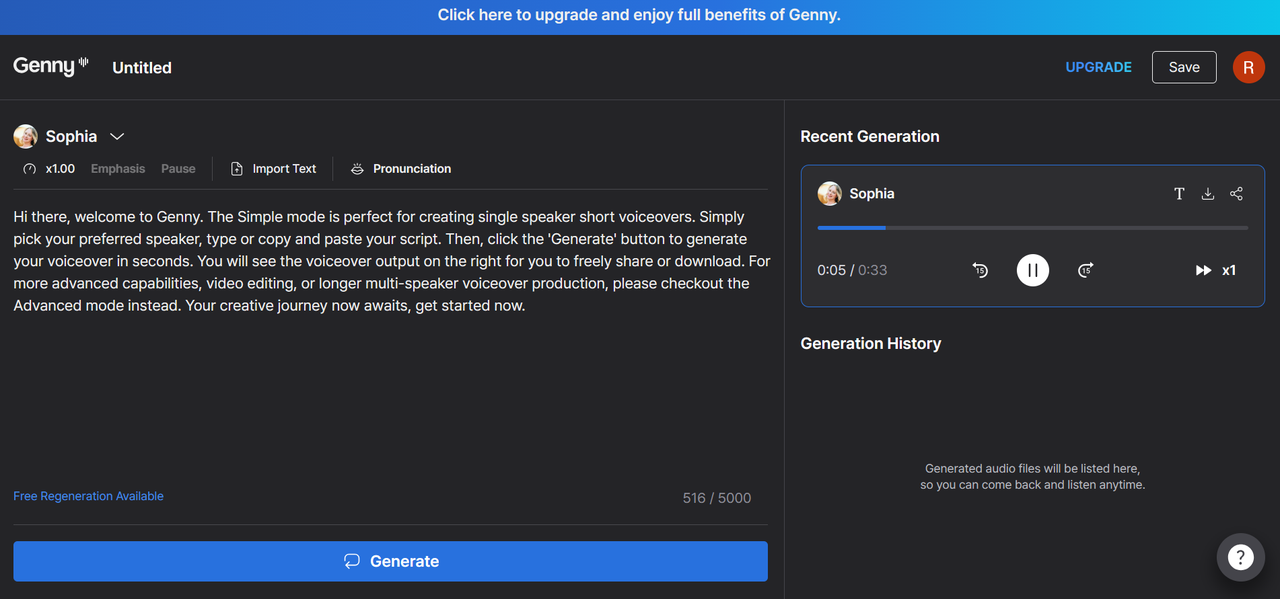The width and height of the screenshot is (1280, 599).
Task: Skip forward 15 seconds
Action: coord(1086,270)
